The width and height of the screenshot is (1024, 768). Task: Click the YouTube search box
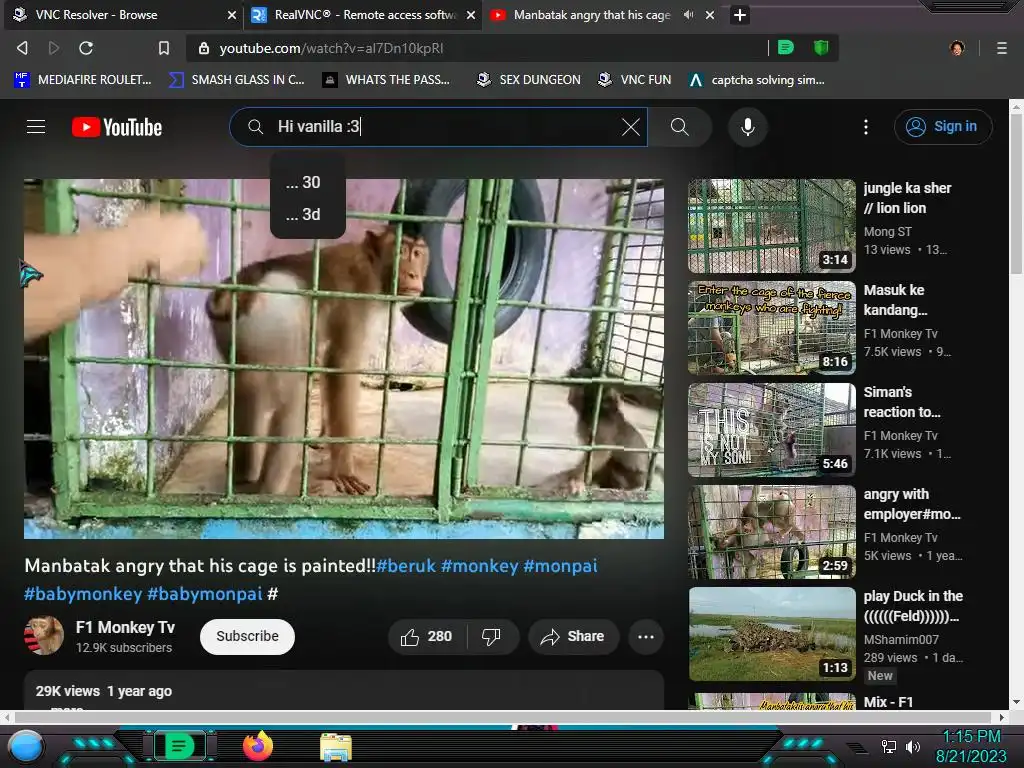click(x=438, y=127)
